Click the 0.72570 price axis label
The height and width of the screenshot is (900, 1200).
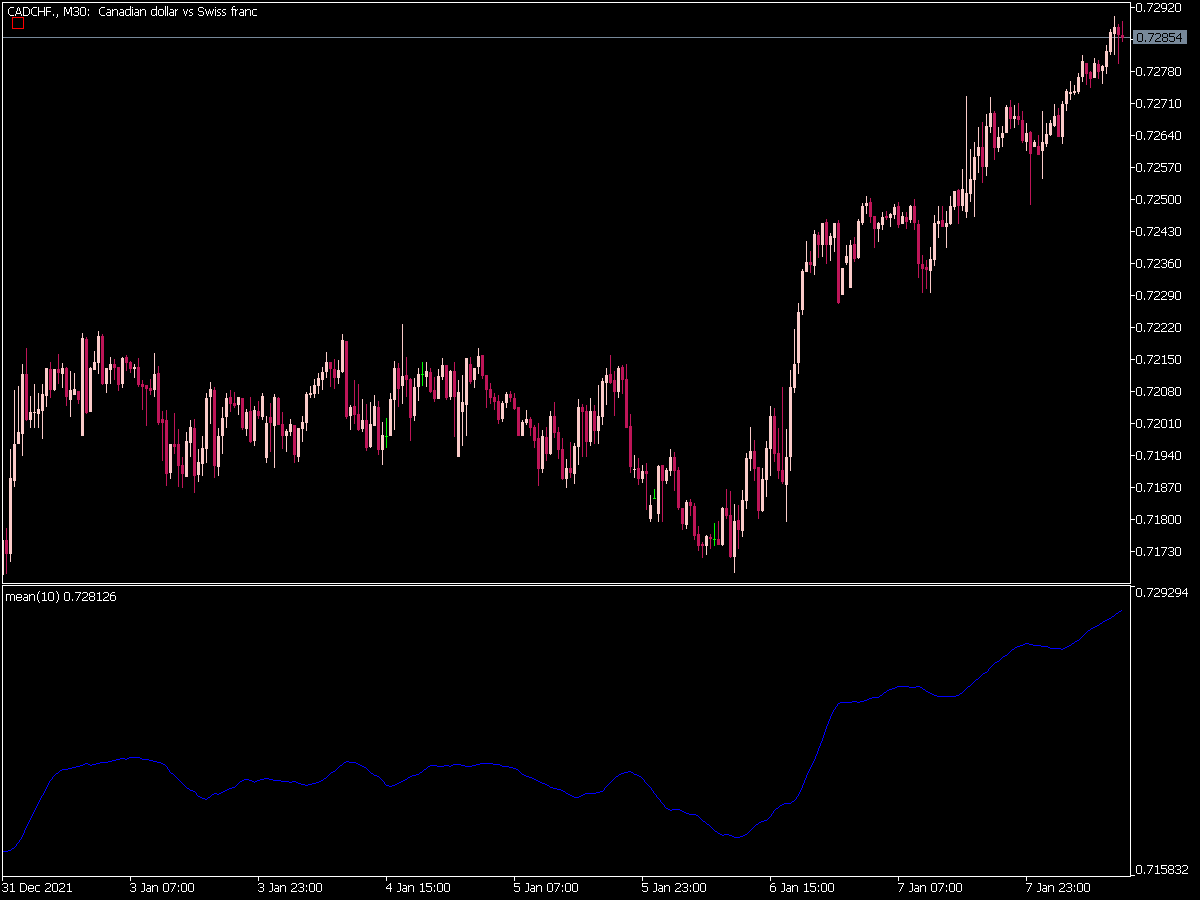point(1160,167)
